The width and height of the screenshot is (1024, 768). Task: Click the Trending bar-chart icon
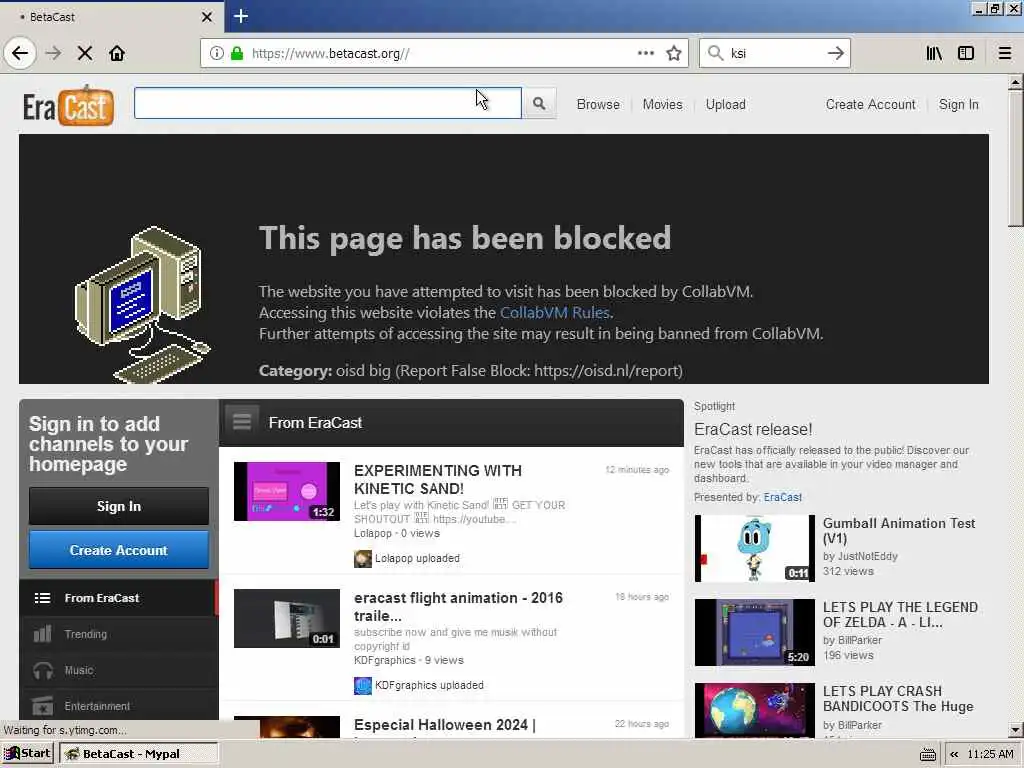pyautogui.click(x=42, y=633)
